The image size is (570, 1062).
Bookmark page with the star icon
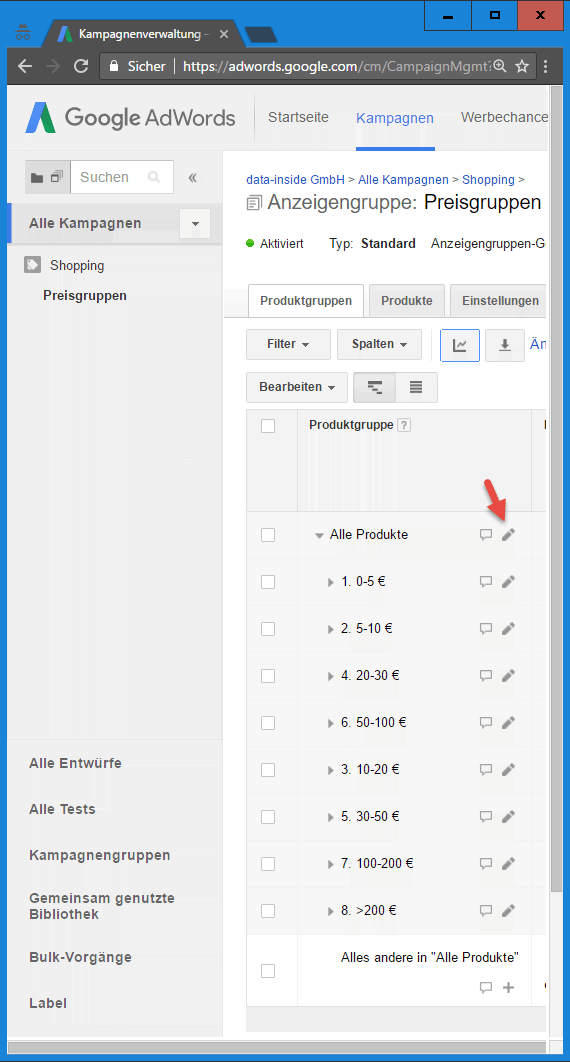pos(522,66)
